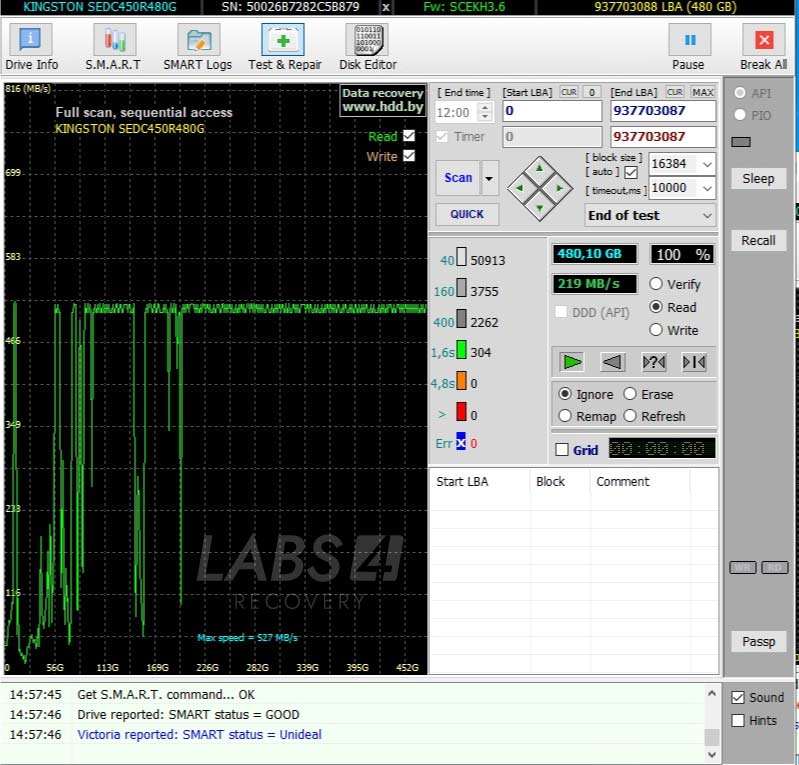Click the Break All button
This screenshot has width=799, height=765.
tap(763, 47)
